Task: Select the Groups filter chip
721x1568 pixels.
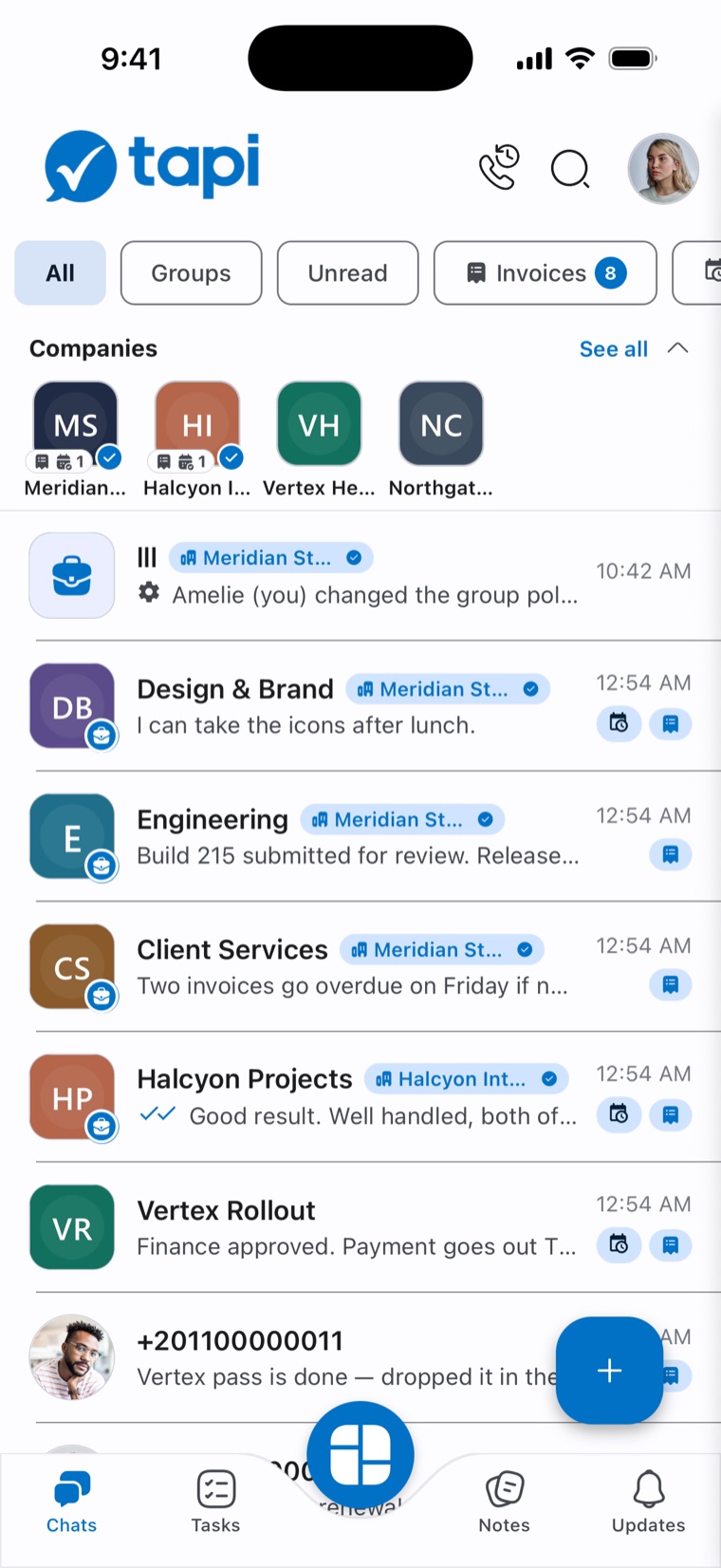Action: click(x=191, y=273)
